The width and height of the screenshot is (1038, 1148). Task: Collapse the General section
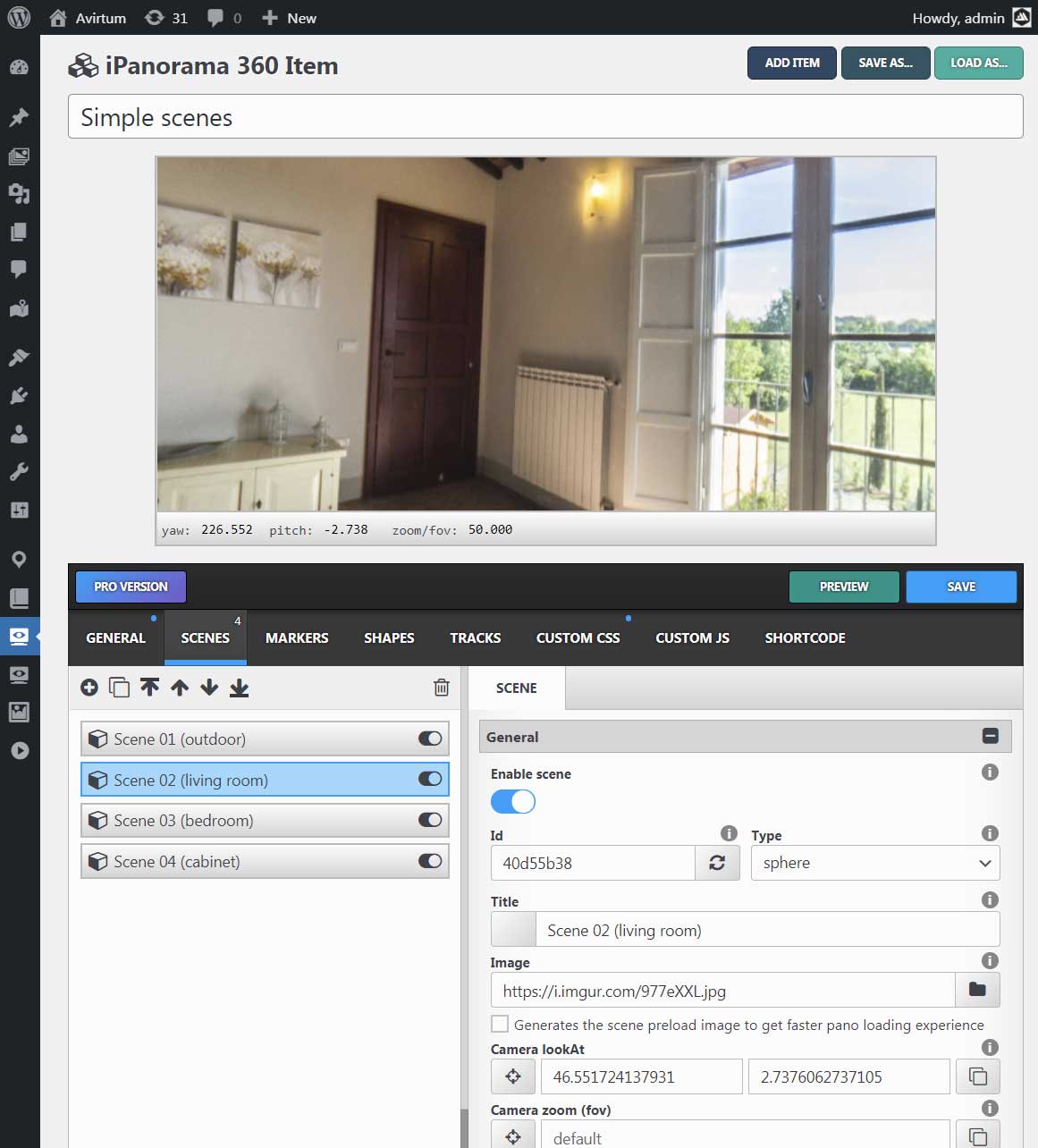[991, 736]
